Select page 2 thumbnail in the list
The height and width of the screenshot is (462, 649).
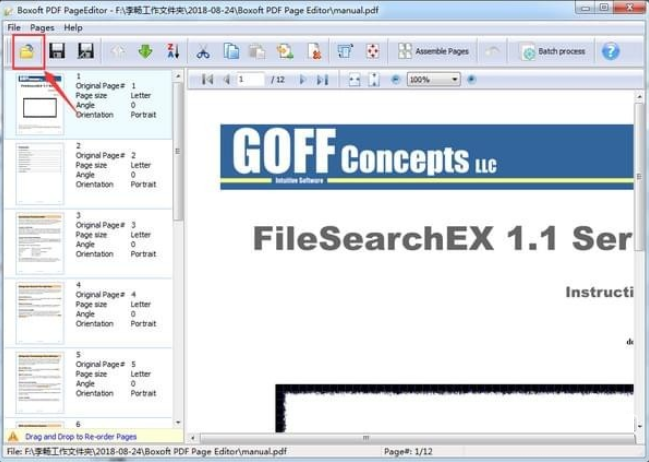click(40, 174)
